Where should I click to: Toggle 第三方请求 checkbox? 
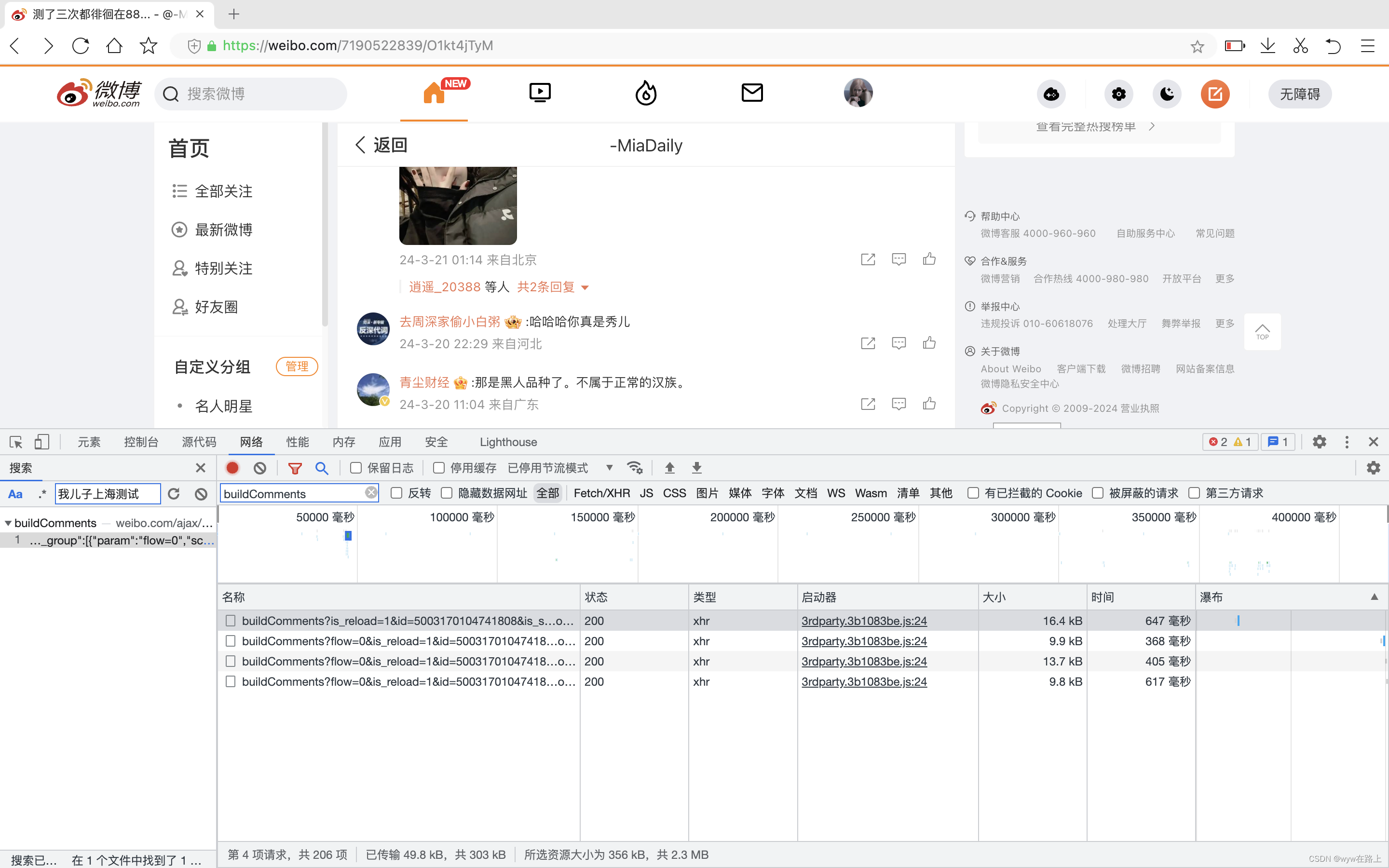[x=1195, y=493]
